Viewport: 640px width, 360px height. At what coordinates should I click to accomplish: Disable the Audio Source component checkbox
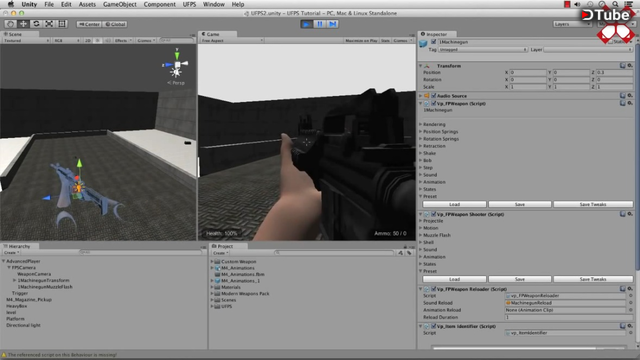pos(433,96)
